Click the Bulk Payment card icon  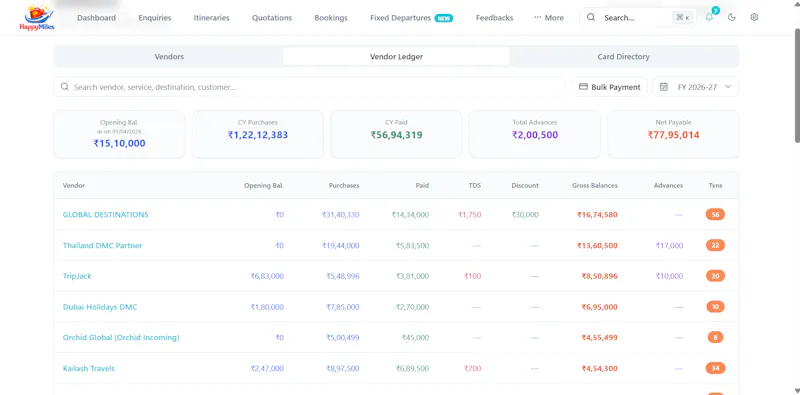(583, 87)
